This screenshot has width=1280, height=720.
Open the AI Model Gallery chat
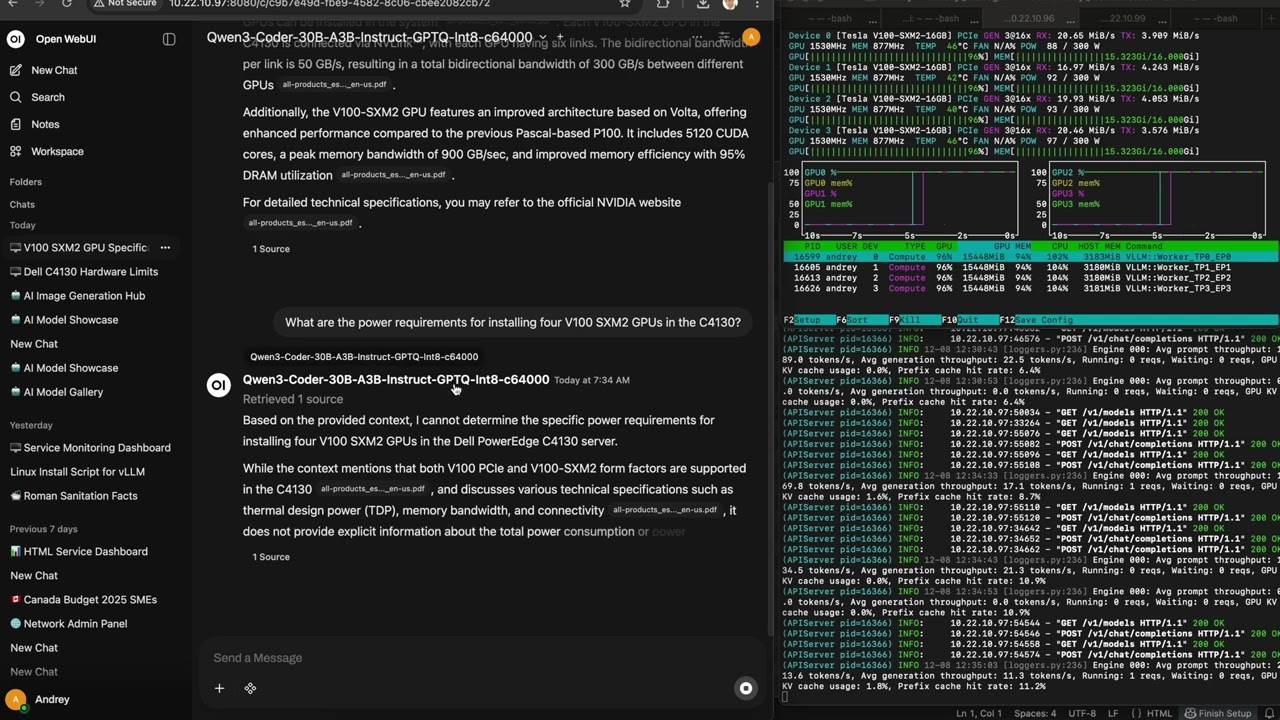[63, 392]
